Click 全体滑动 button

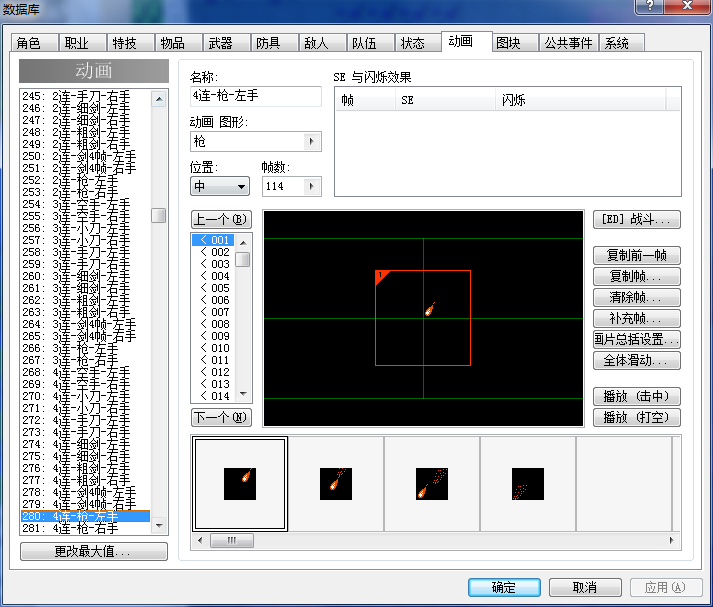[637, 361]
